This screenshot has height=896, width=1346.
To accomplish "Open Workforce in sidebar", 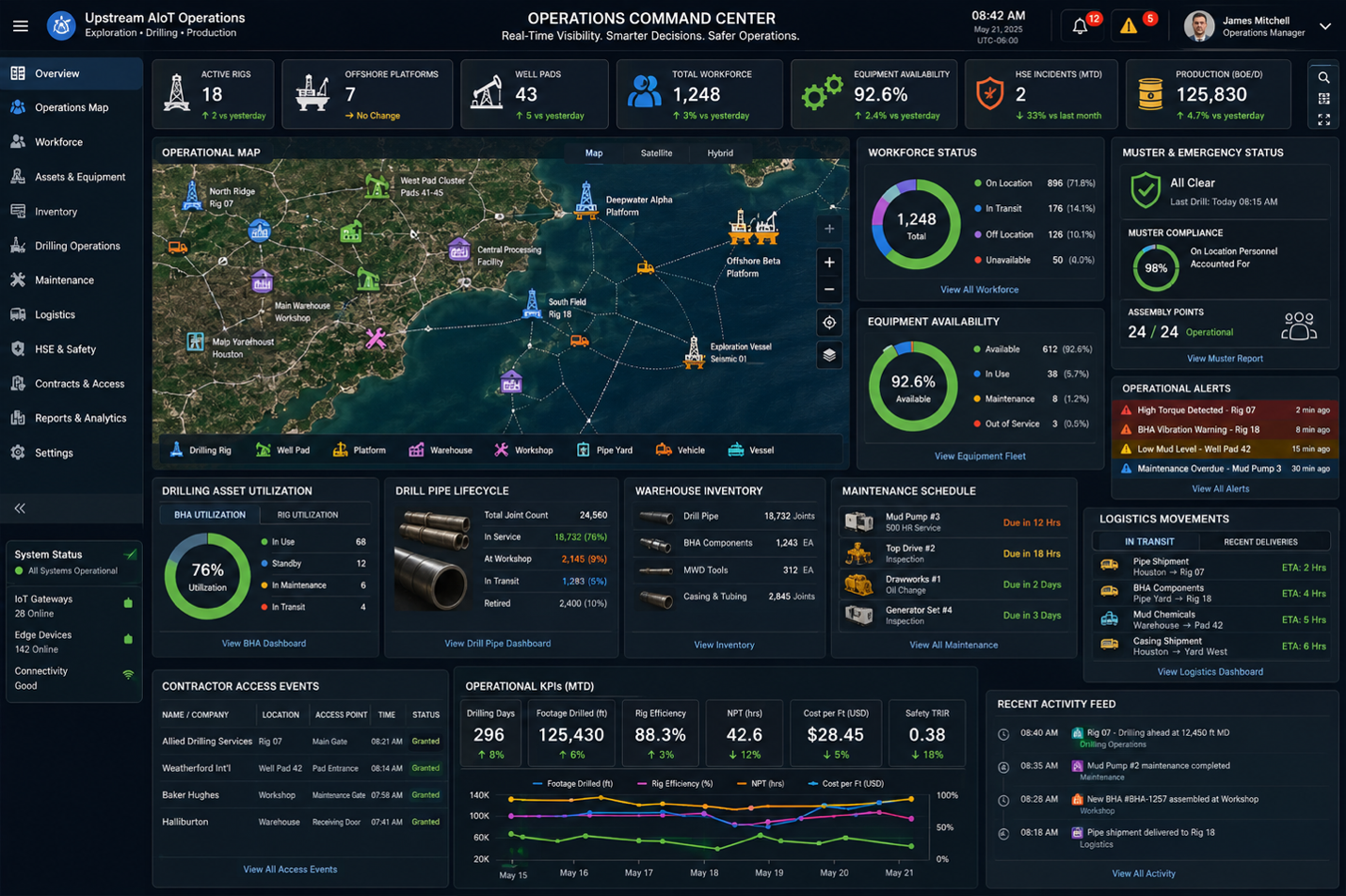I will coord(72,142).
